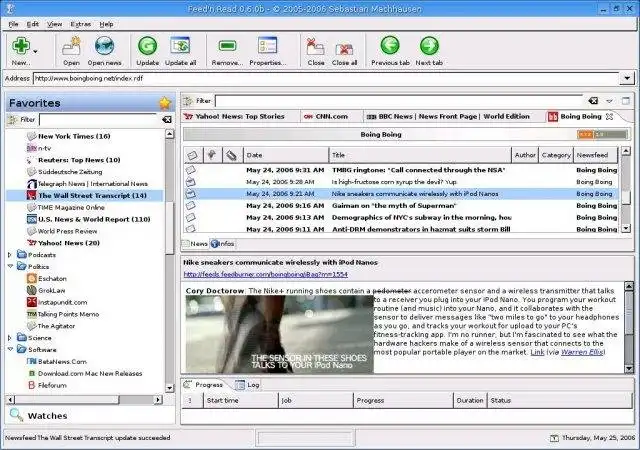Click the Favorites filter text field
The image size is (640, 450).
[98, 120]
